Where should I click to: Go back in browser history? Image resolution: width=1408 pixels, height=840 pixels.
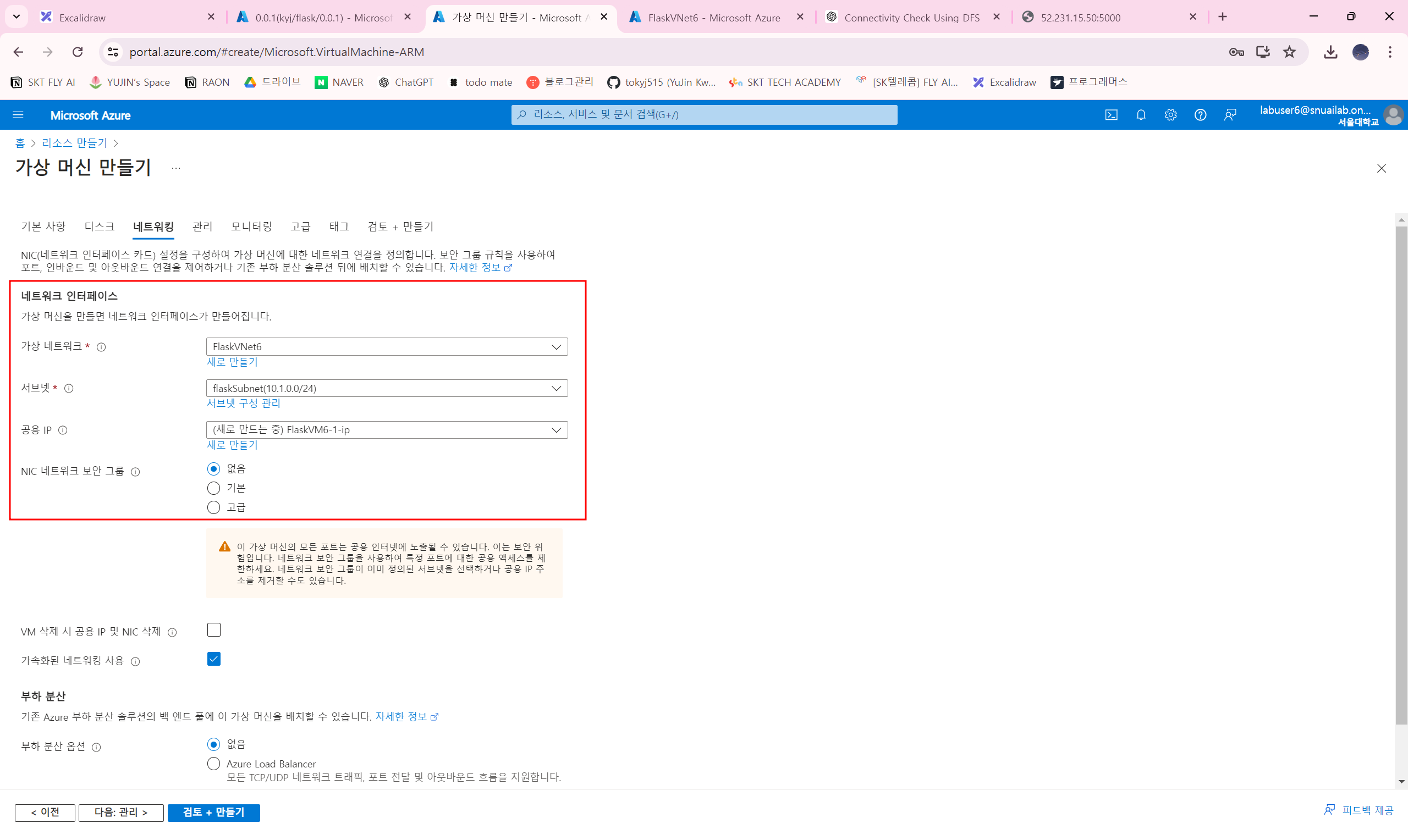pos(18,52)
